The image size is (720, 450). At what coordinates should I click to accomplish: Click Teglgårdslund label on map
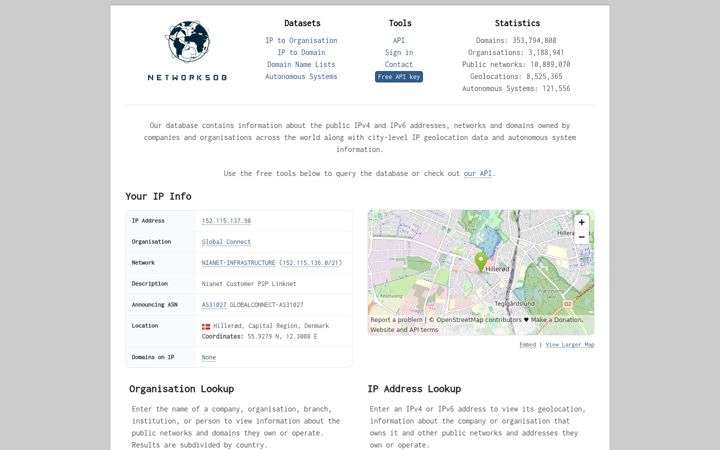coord(514,304)
